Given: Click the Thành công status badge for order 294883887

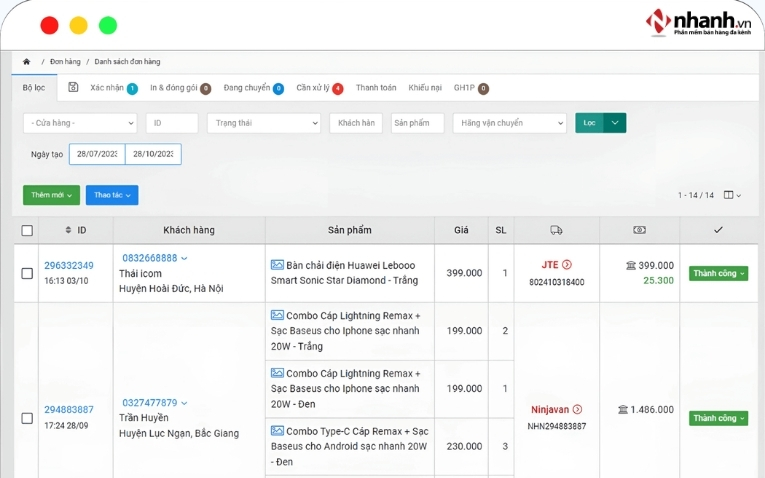Looking at the screenshot, I should 718,418.
